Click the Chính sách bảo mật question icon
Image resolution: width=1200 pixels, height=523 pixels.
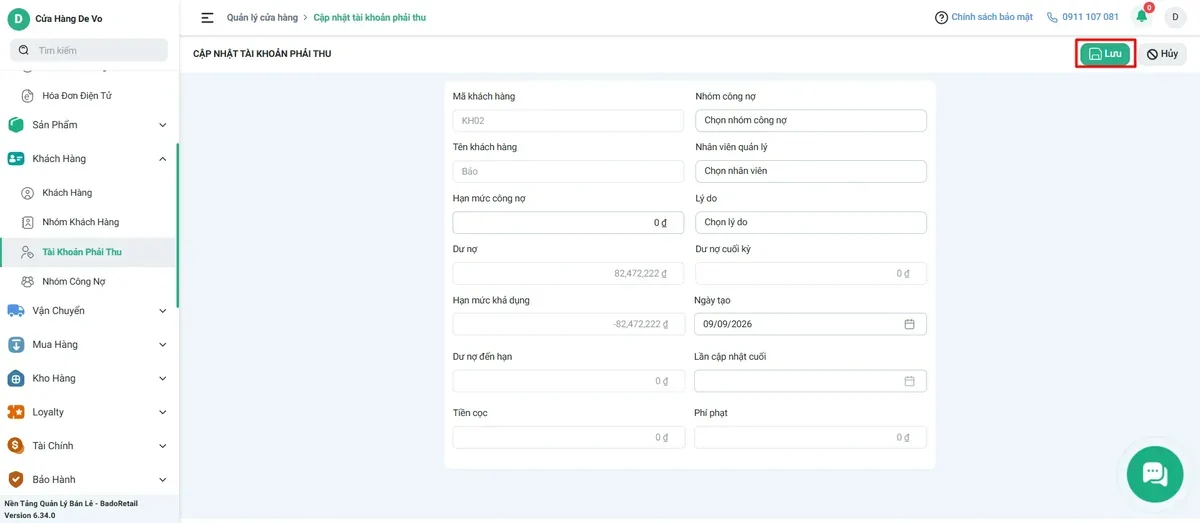click(x=941, y=18)
